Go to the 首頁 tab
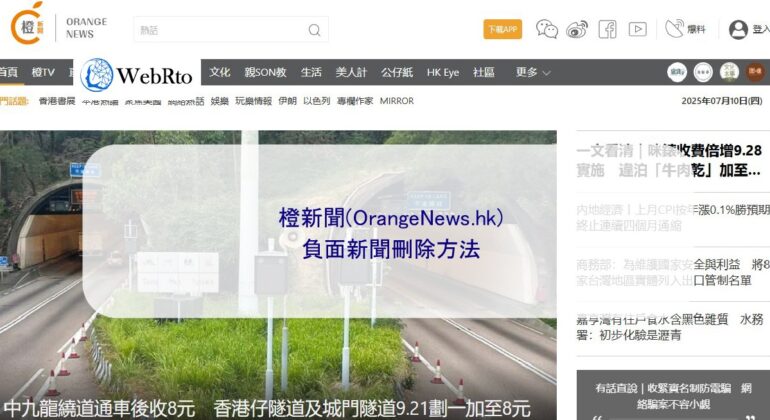This screenshot has width=770, height=420. tap(8, 72)
